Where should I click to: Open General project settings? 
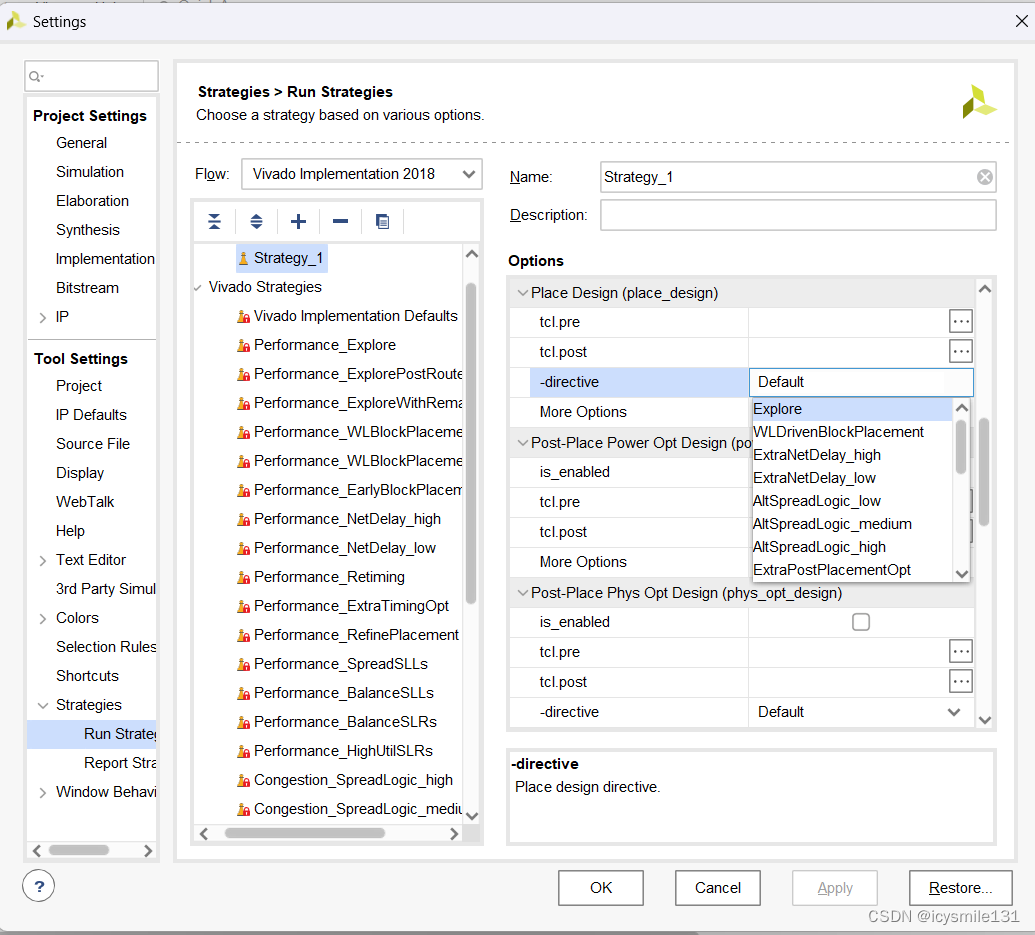81,143
